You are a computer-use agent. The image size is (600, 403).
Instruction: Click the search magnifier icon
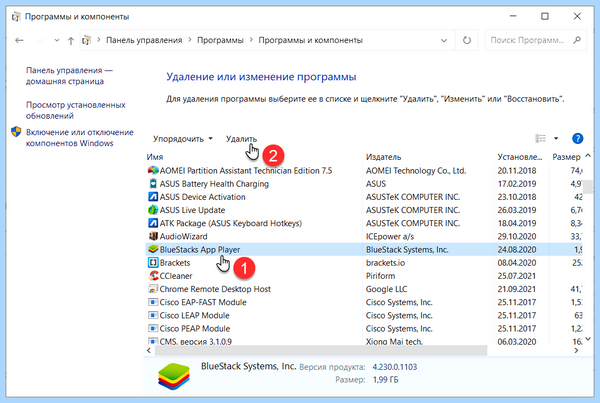point(577,40)
